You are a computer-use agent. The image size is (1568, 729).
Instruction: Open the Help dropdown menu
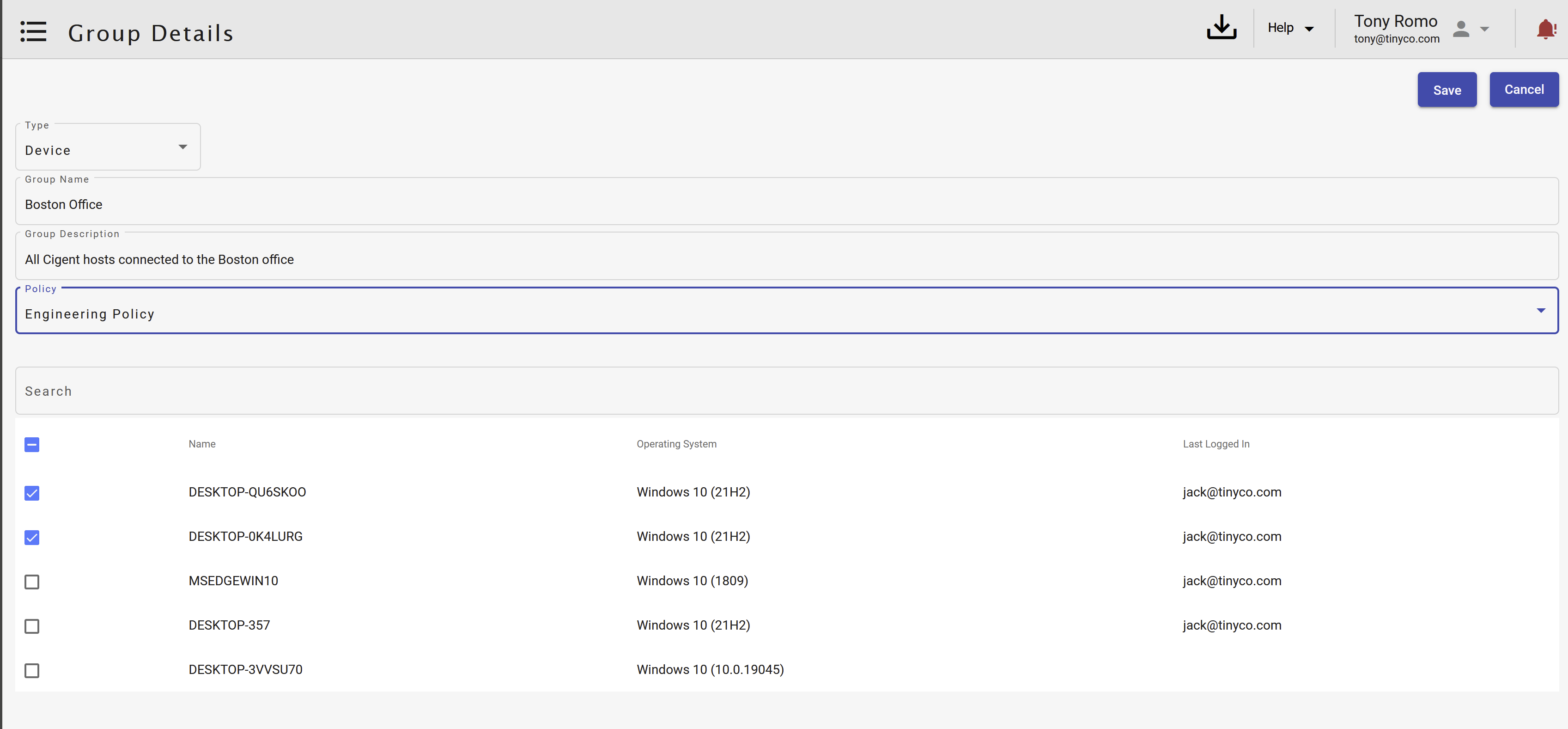[x=1290, y=28]
